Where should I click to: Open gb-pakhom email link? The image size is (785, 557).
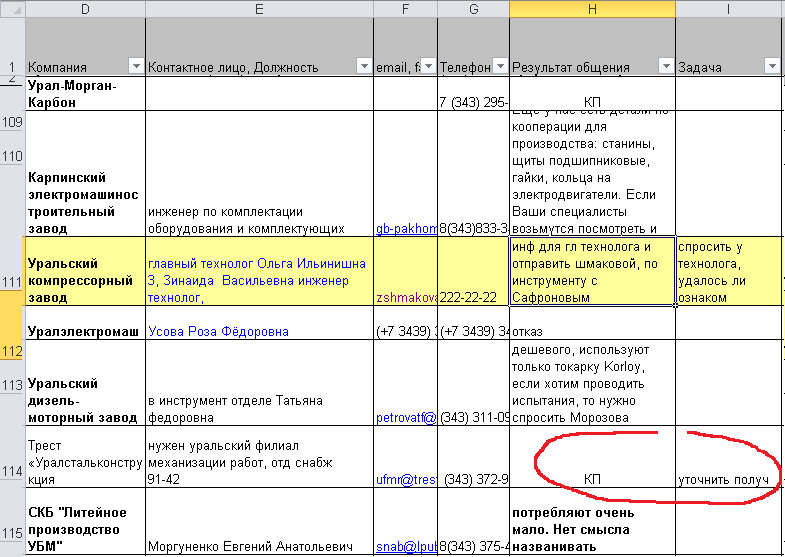click(406, 229)
